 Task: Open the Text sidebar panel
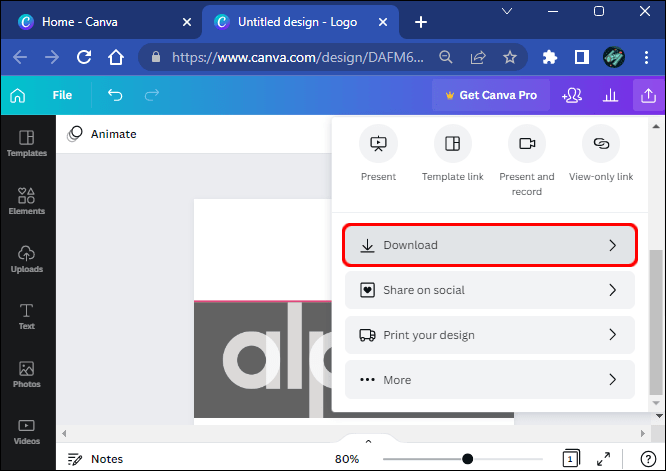pos(26,316)
